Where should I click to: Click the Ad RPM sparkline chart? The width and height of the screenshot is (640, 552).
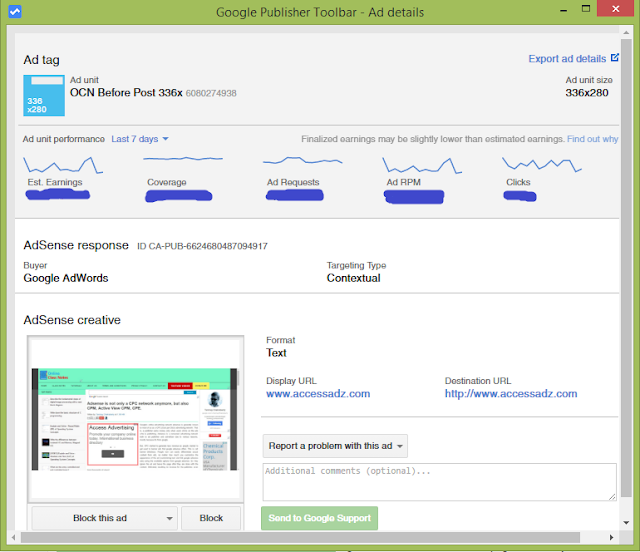[x=422, y=165]
